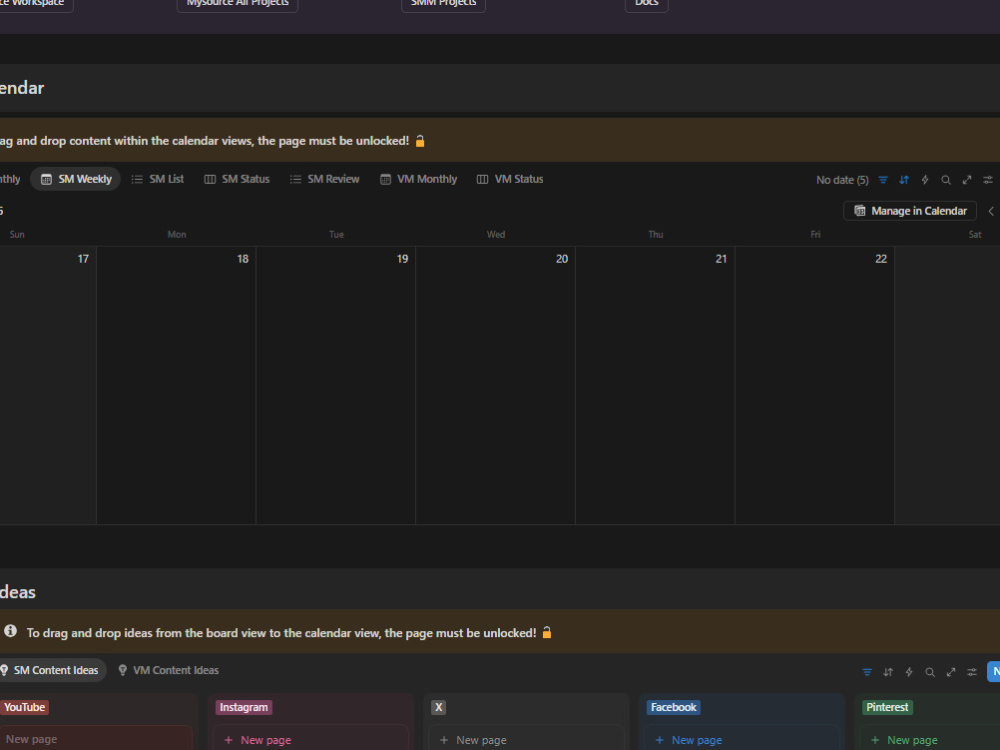Open the calendar sort icon
Screen dimensions: 1000x750
pyautogui.click(x=904, y=180)
